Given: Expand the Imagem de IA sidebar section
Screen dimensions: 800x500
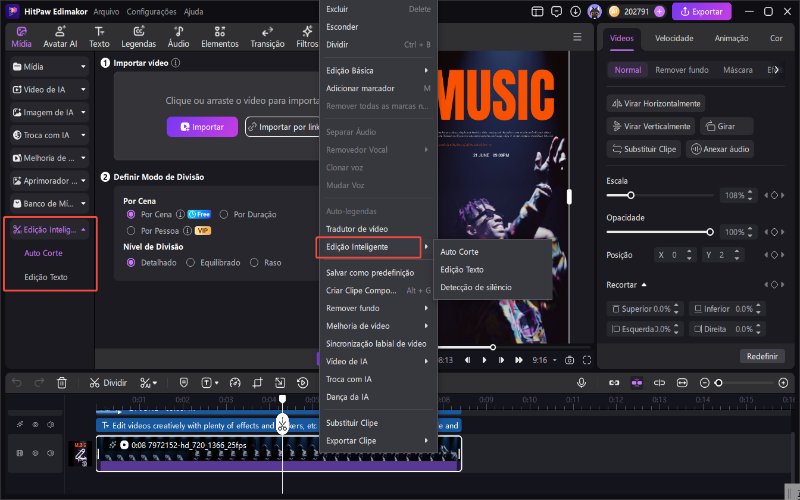Looking at the screenshot, I should [x=83, y=112].
